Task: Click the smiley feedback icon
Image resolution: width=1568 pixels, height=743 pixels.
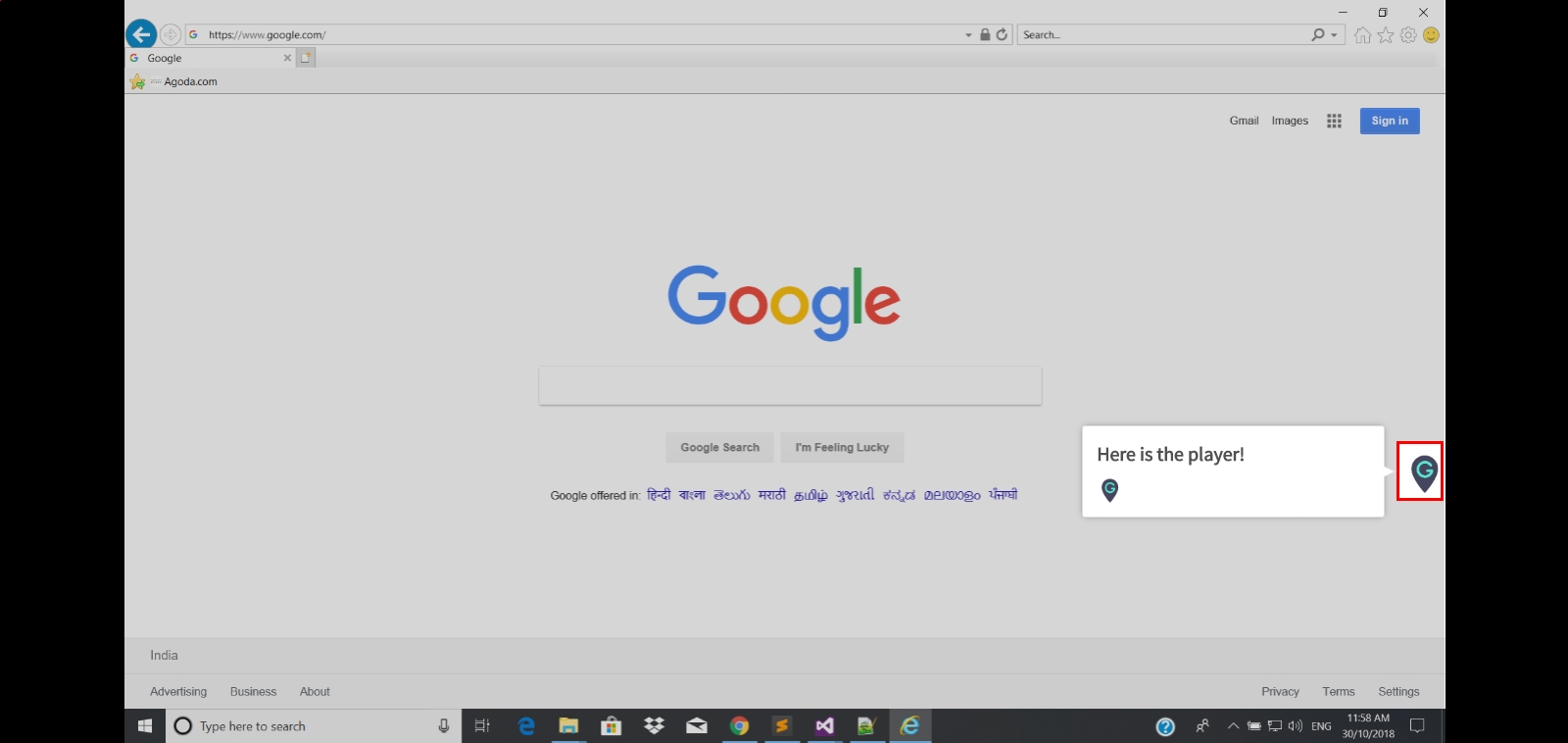Action: (1431, 35)
